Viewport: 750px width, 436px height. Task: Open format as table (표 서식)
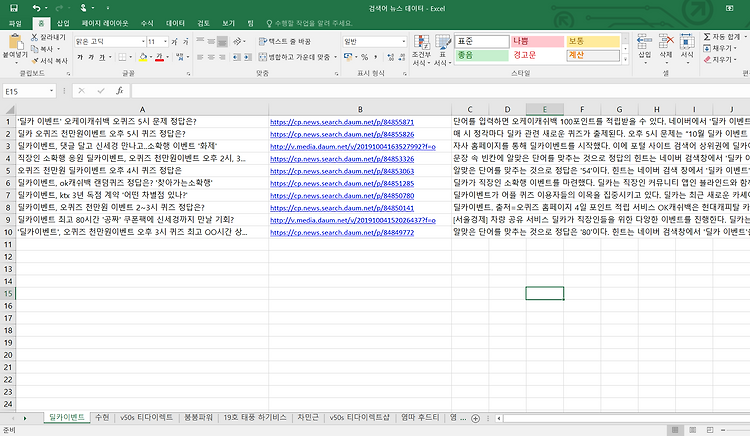pyautogui.click(x=442, y=50)
